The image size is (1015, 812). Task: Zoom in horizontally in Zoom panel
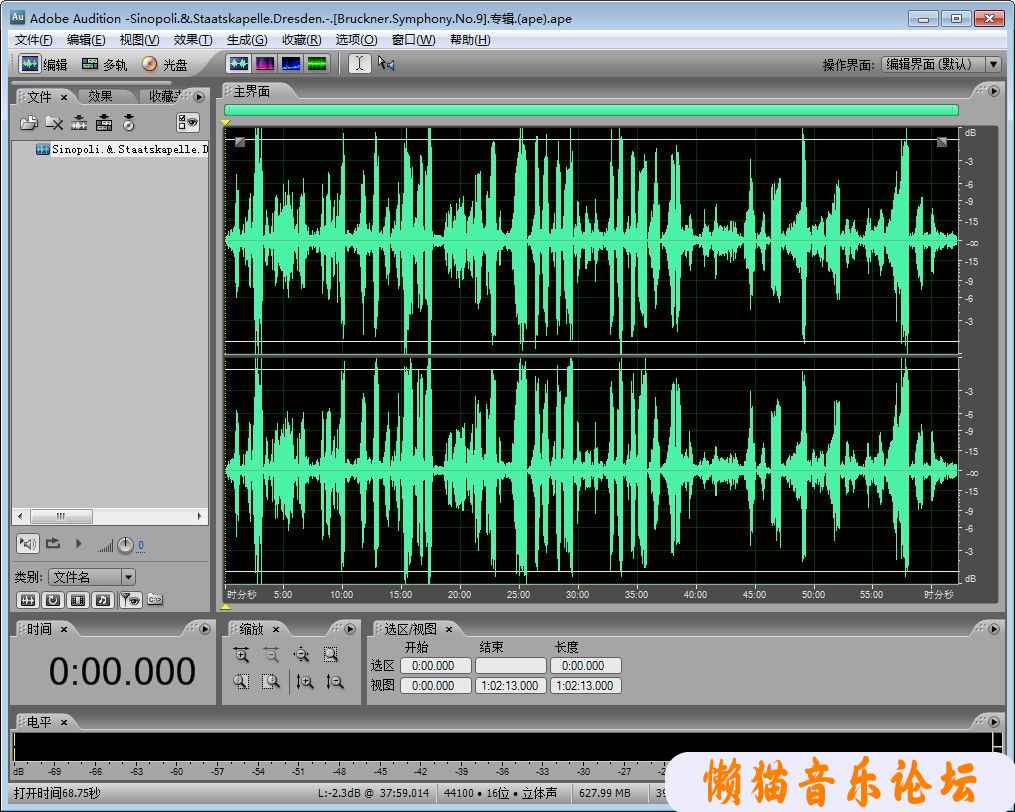coord(241,655)
